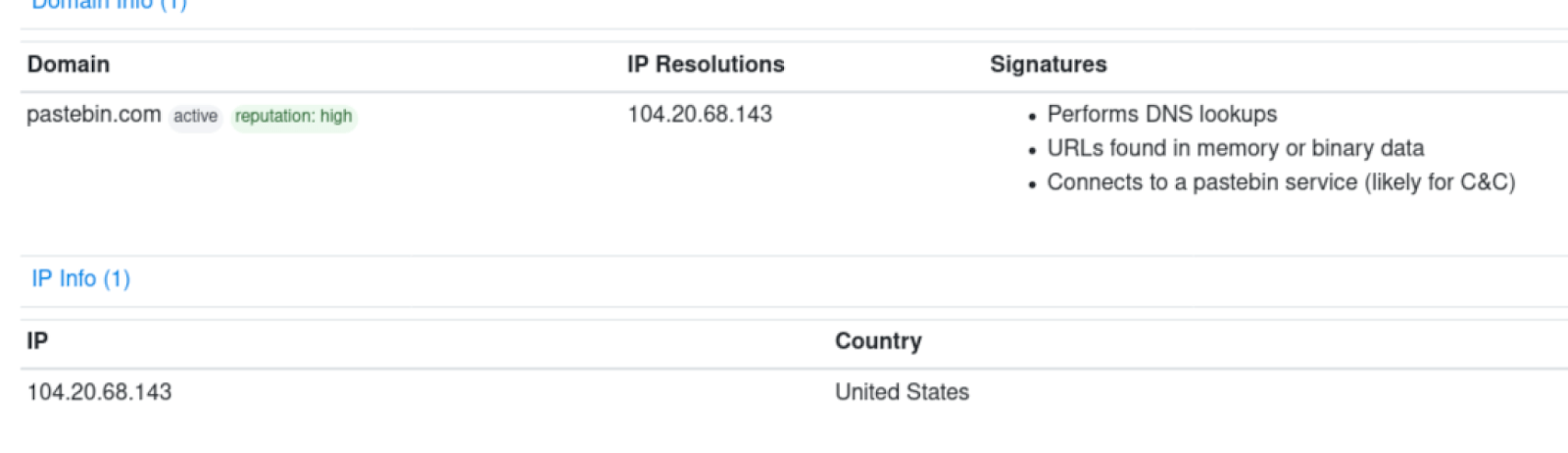Click the IP Resolutions column header

coord(706,65)
